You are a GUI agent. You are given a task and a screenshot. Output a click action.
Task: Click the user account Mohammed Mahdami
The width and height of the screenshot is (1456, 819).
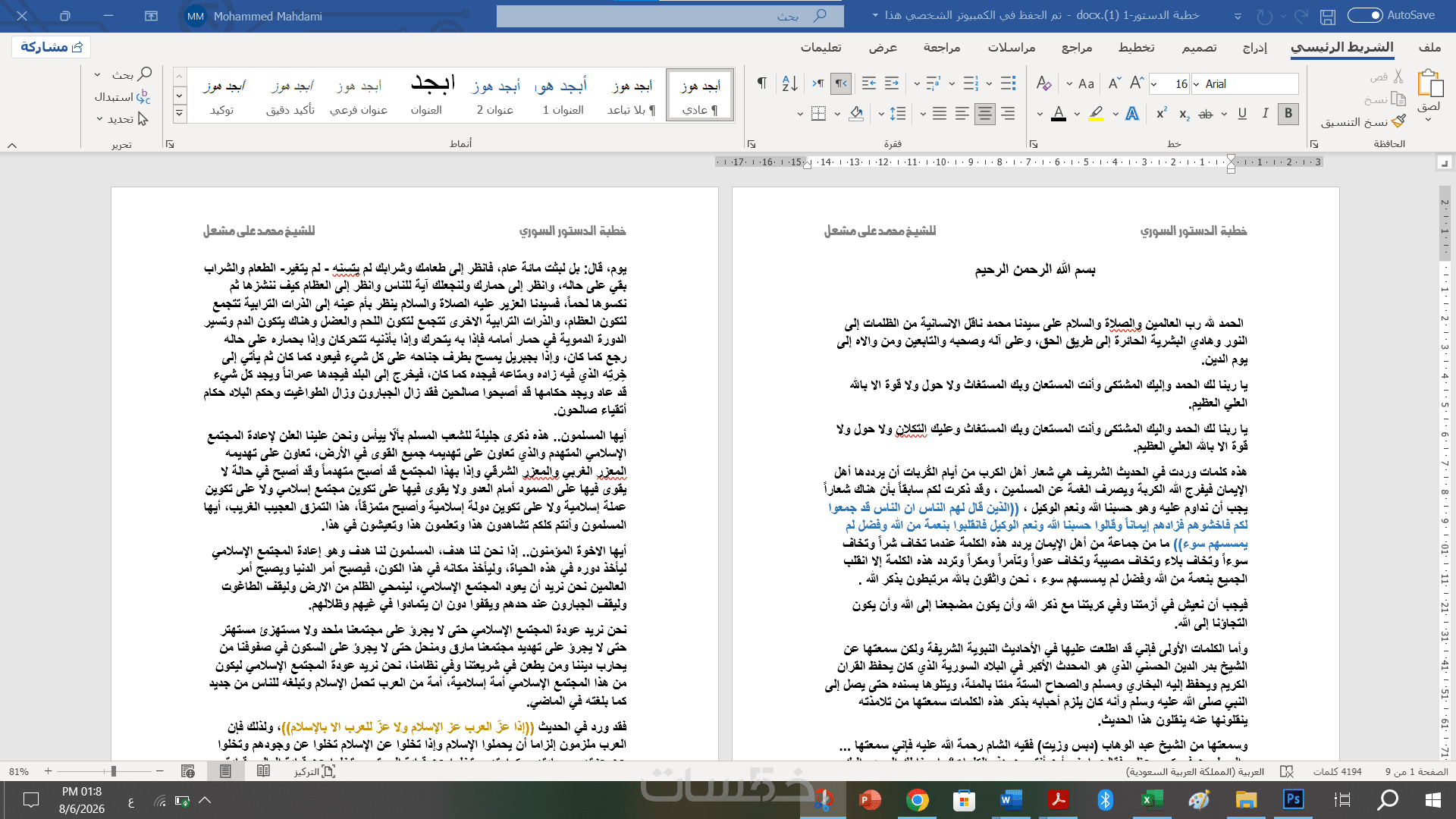(255, 16)
